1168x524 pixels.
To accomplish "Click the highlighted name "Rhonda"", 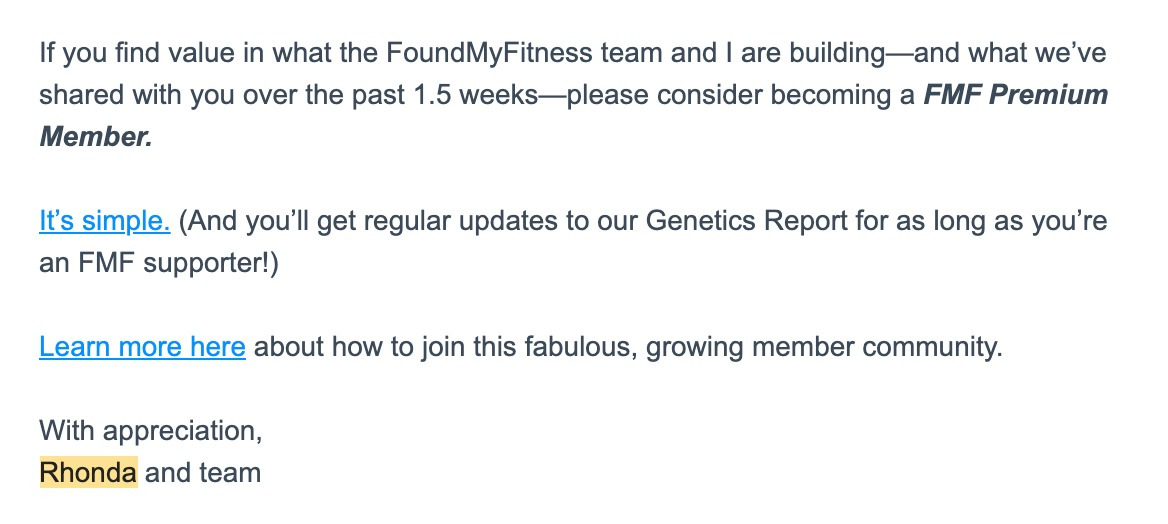I will (88, 472).
